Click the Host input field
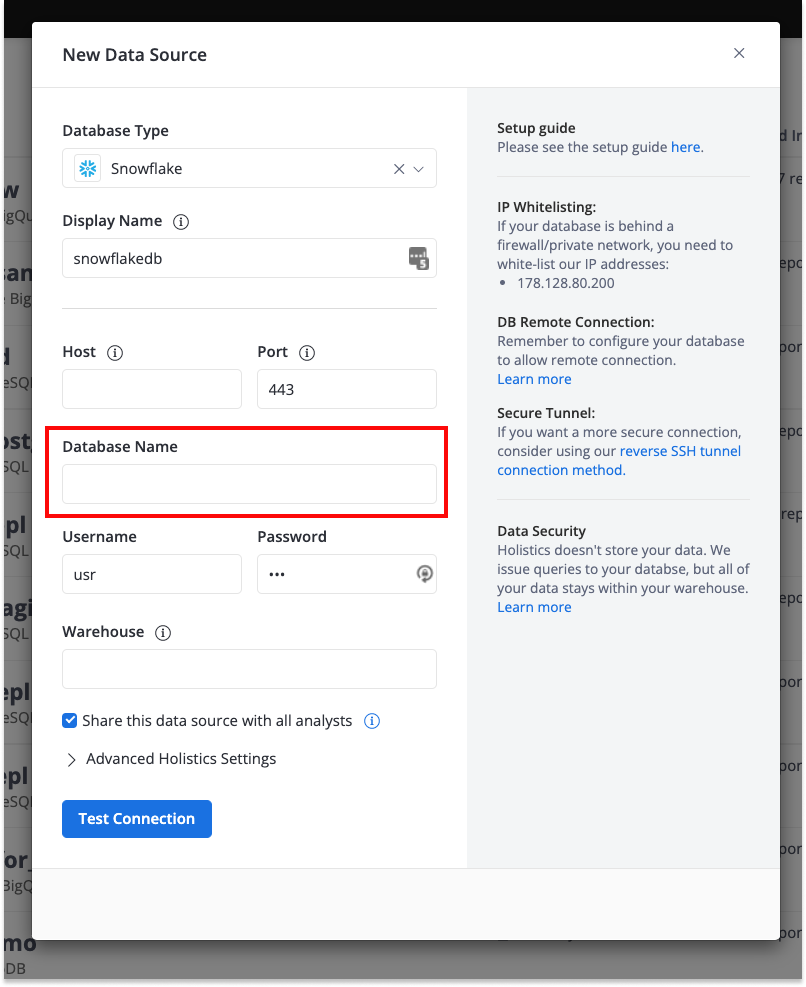This screenshot has height=987, width=806. pos(151,389)
